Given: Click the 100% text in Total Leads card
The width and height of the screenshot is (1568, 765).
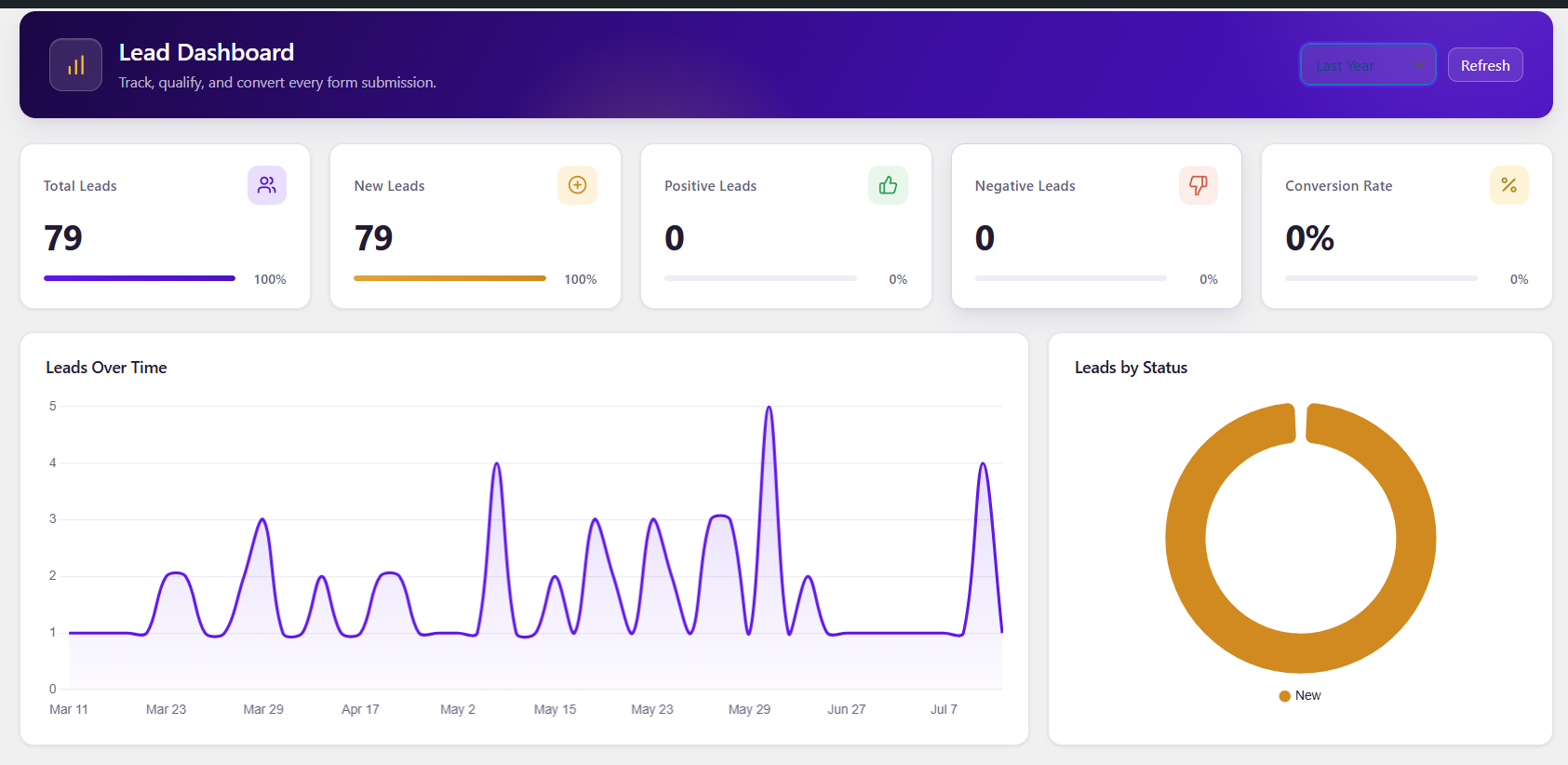Looking at the screenshot, I should (x=270, y=279).
